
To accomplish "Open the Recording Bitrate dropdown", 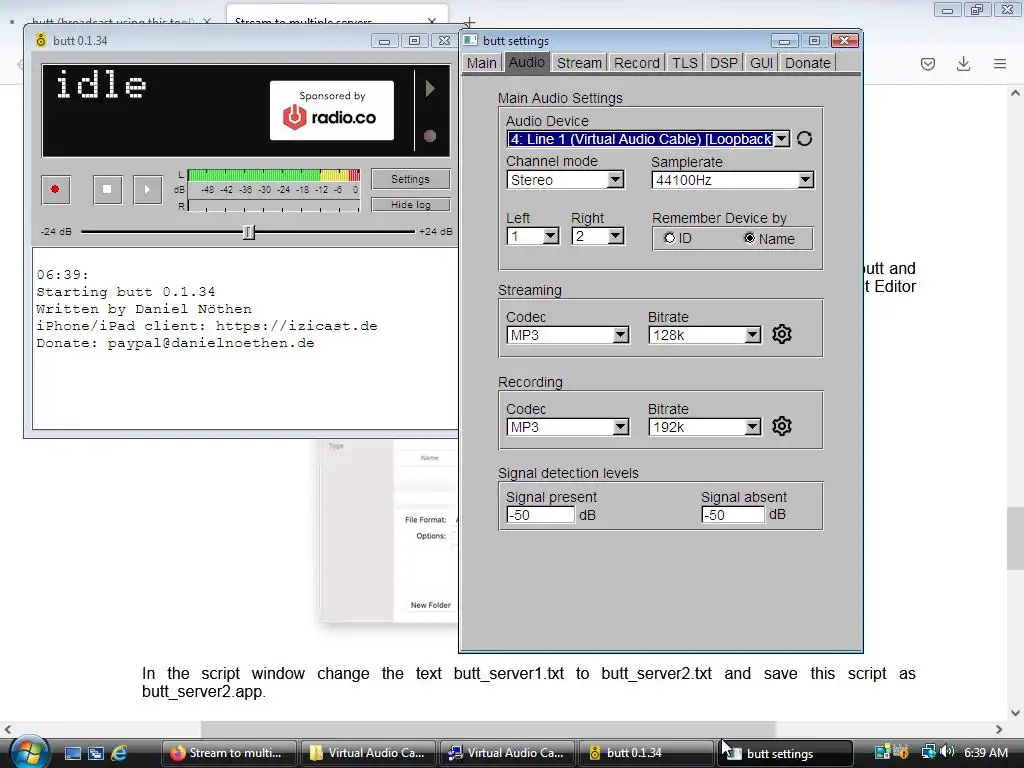I will 752,427.
